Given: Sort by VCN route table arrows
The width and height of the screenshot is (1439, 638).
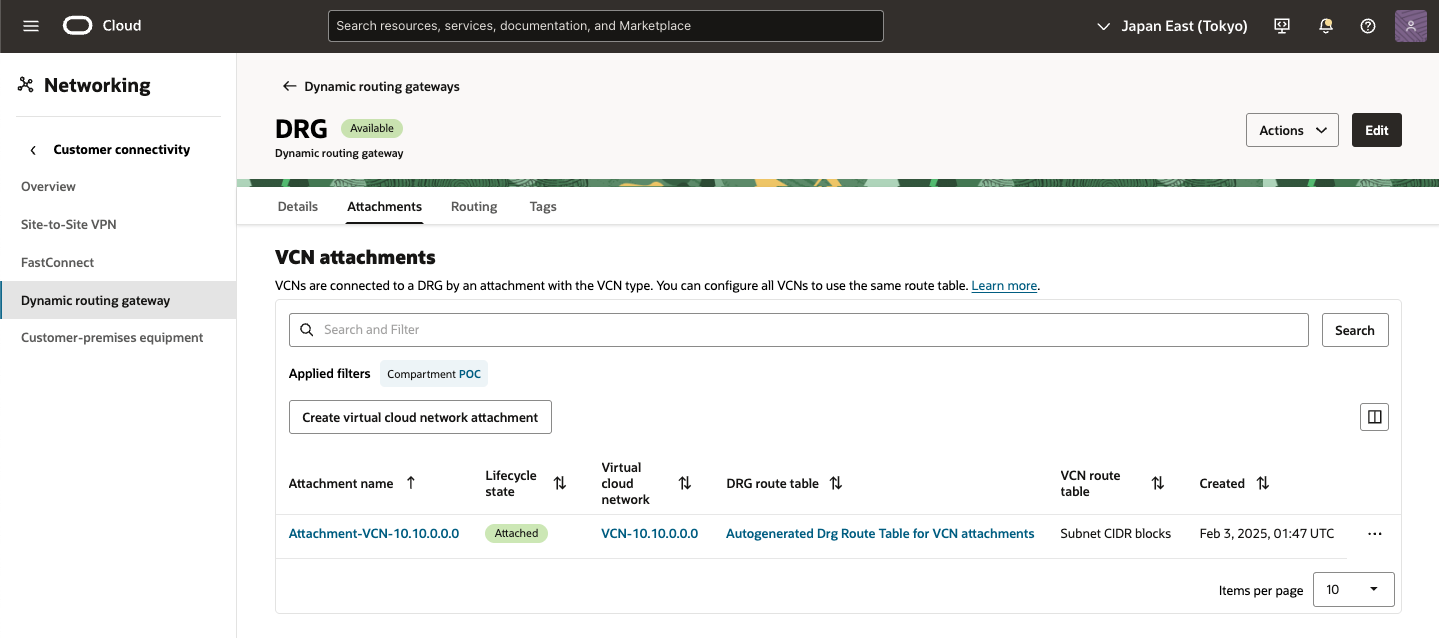Looking at the screenshot, I should point(1158,483).
